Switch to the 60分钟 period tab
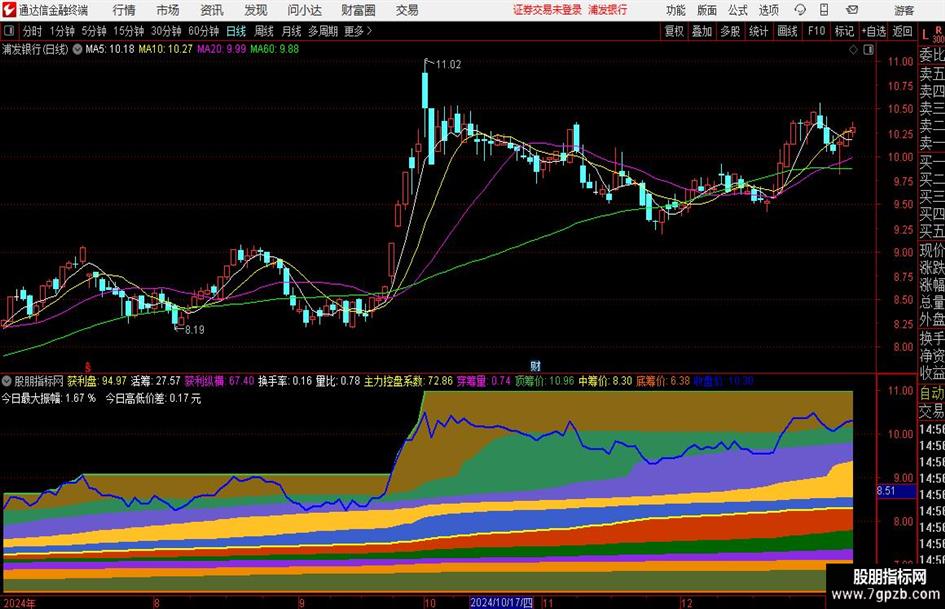 point(204,31)
